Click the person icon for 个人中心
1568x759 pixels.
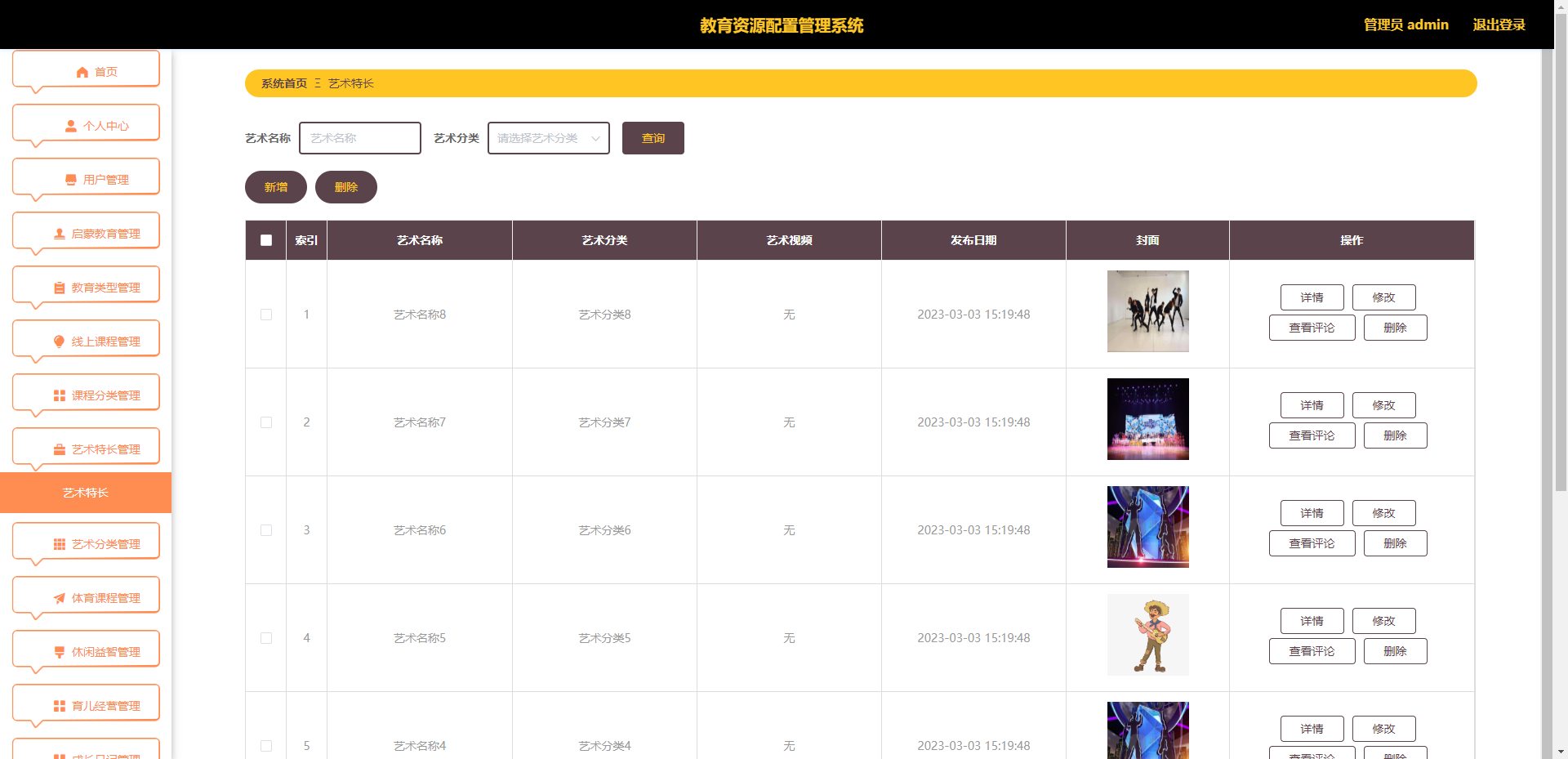pos(71,126)
